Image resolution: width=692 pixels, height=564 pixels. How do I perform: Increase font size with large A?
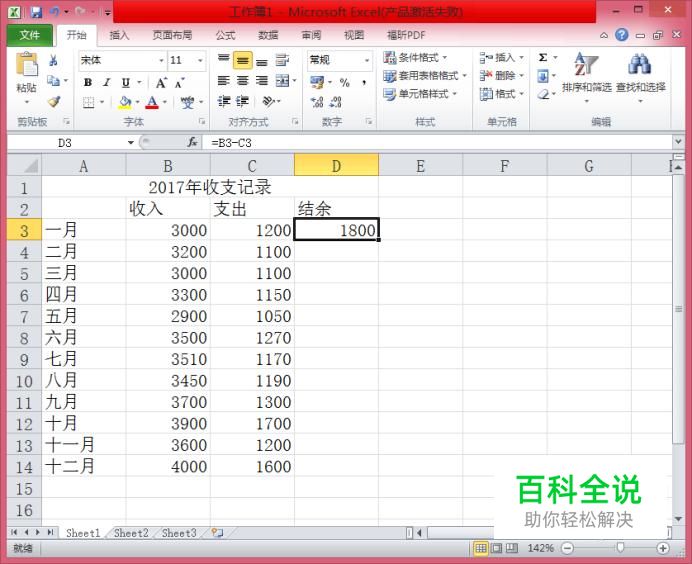[161, 83]
